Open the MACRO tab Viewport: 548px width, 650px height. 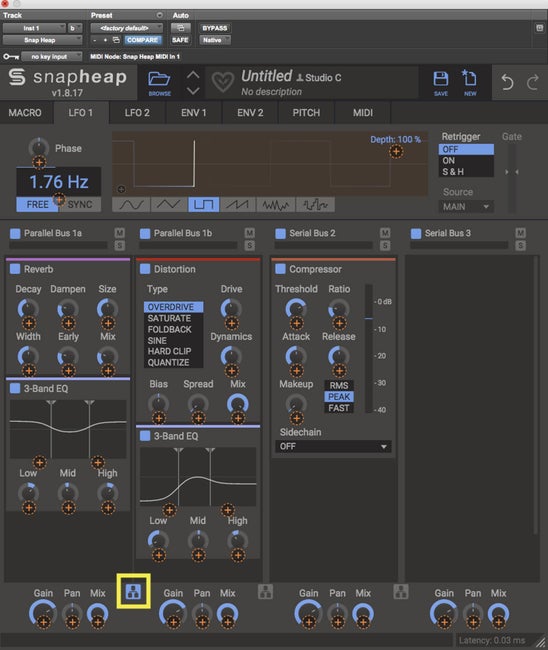[x=25, y=113]
